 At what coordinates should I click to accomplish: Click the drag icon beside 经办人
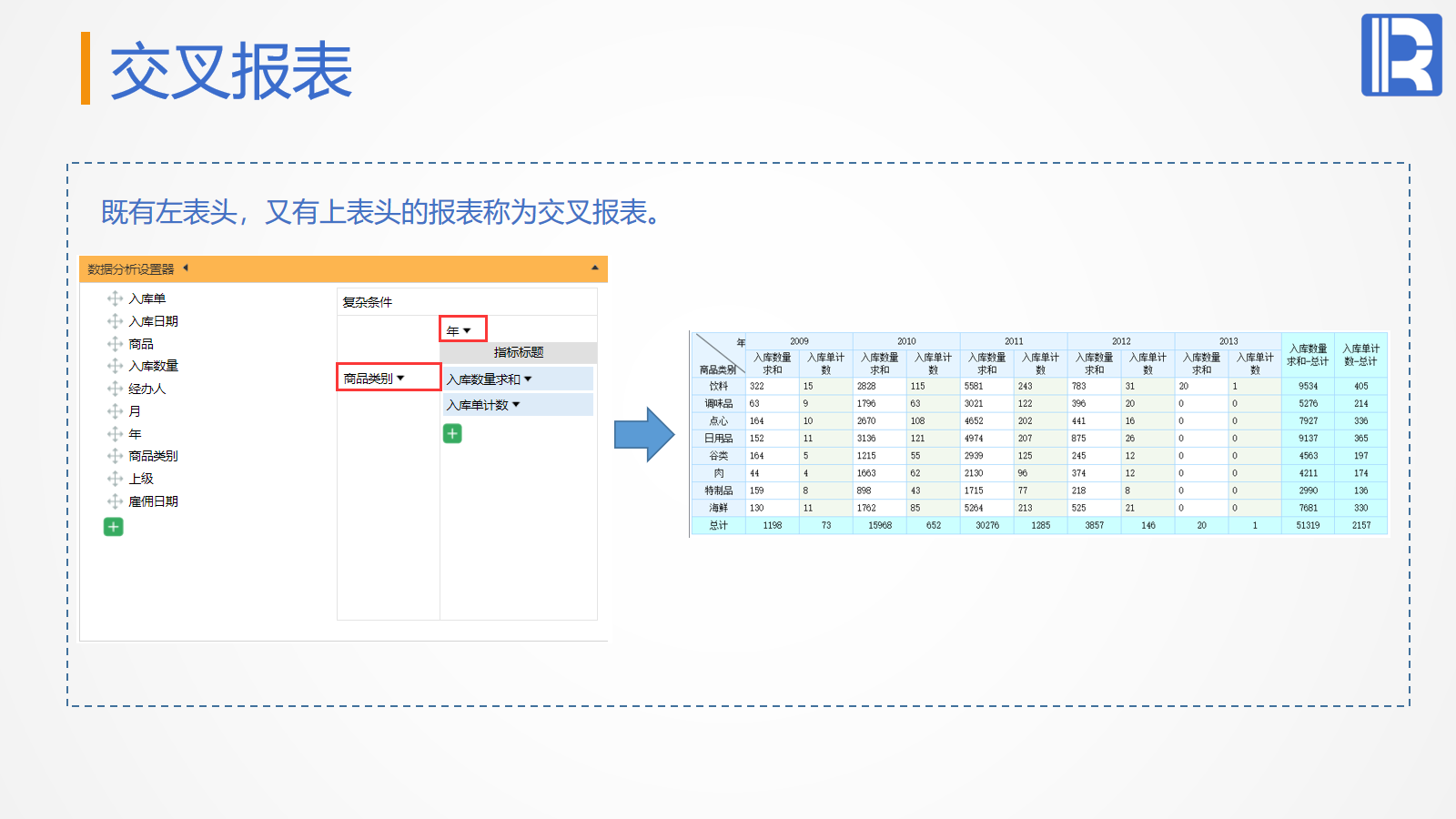[x=115, y=389]
